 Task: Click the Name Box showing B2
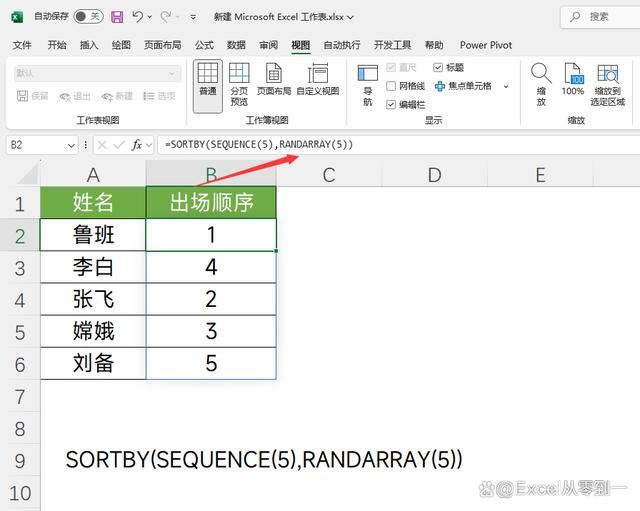pos(36,145)
